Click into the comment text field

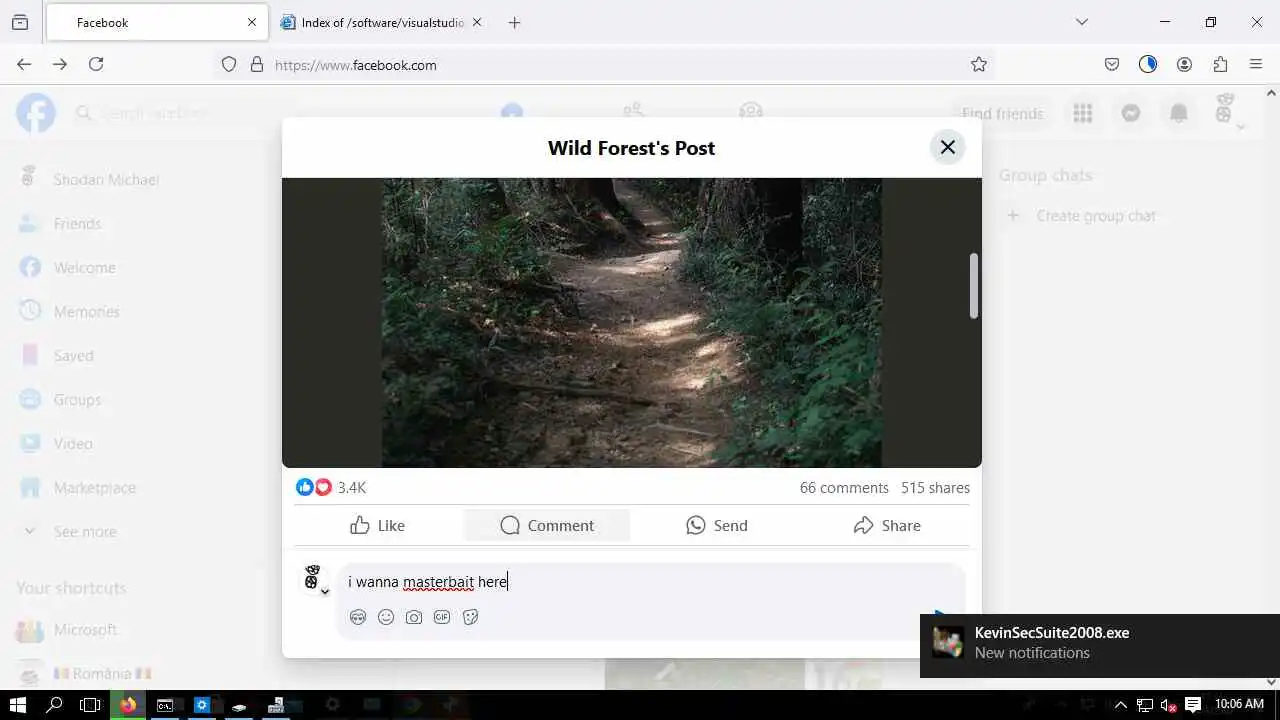click(x=650, y=582)
